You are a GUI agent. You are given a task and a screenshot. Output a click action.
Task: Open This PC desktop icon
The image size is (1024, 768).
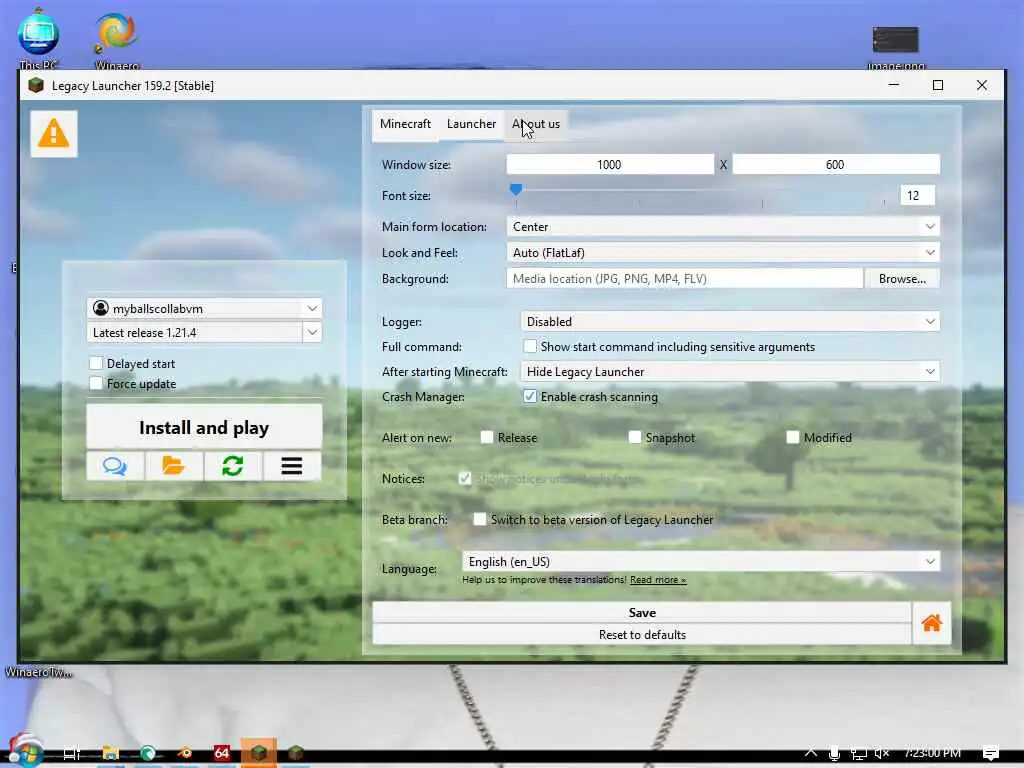pyautogui.click(x=39, y=38)
